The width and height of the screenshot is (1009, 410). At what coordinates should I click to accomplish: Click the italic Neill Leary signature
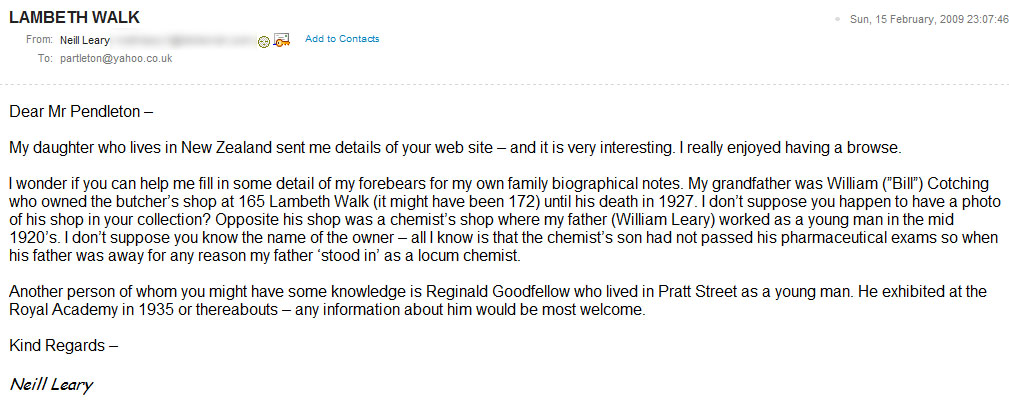point(51,386)
